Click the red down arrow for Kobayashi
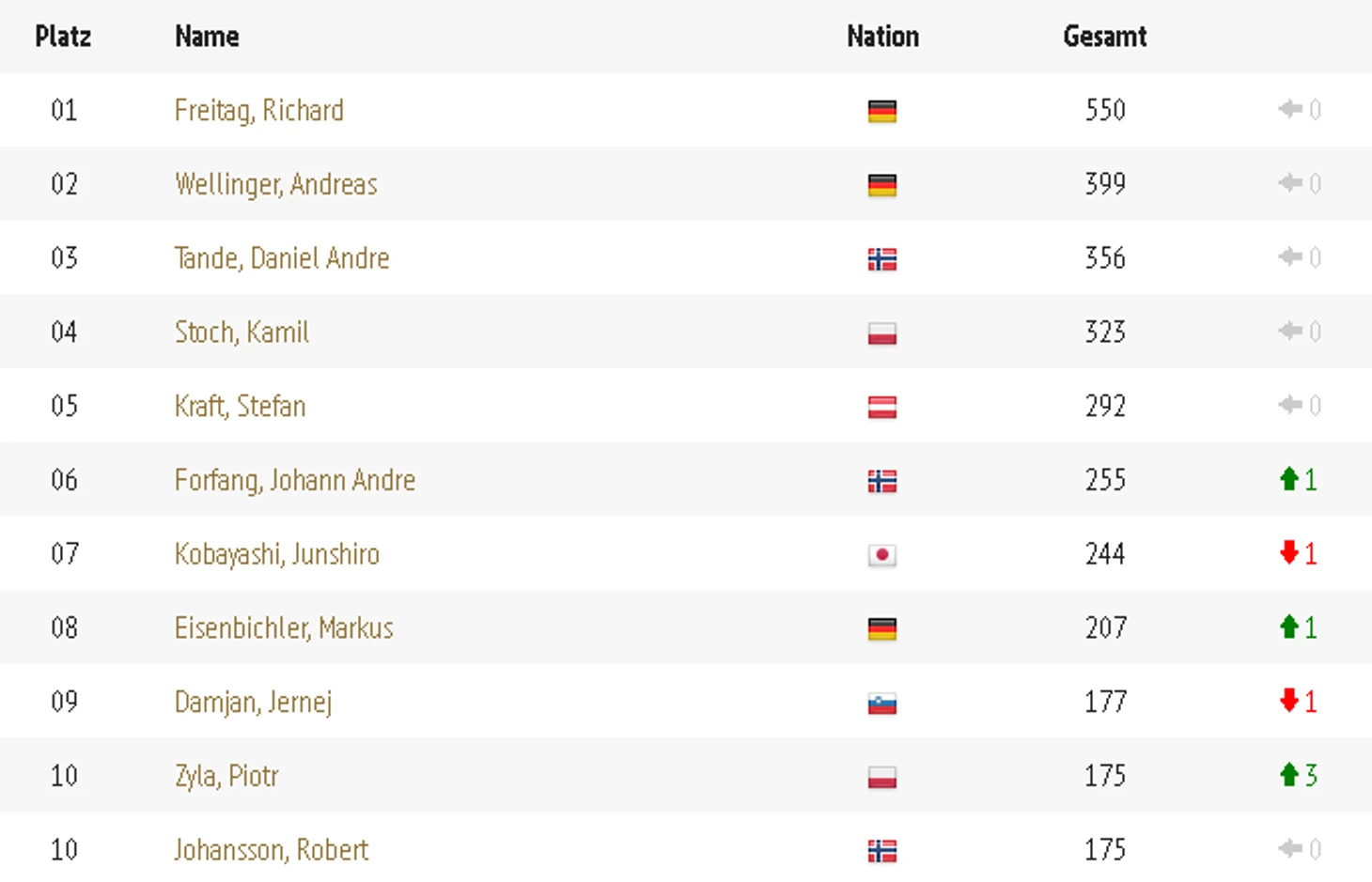Image resolution: width=1372 pixels, height=882 pixels. coord(1289,552)
